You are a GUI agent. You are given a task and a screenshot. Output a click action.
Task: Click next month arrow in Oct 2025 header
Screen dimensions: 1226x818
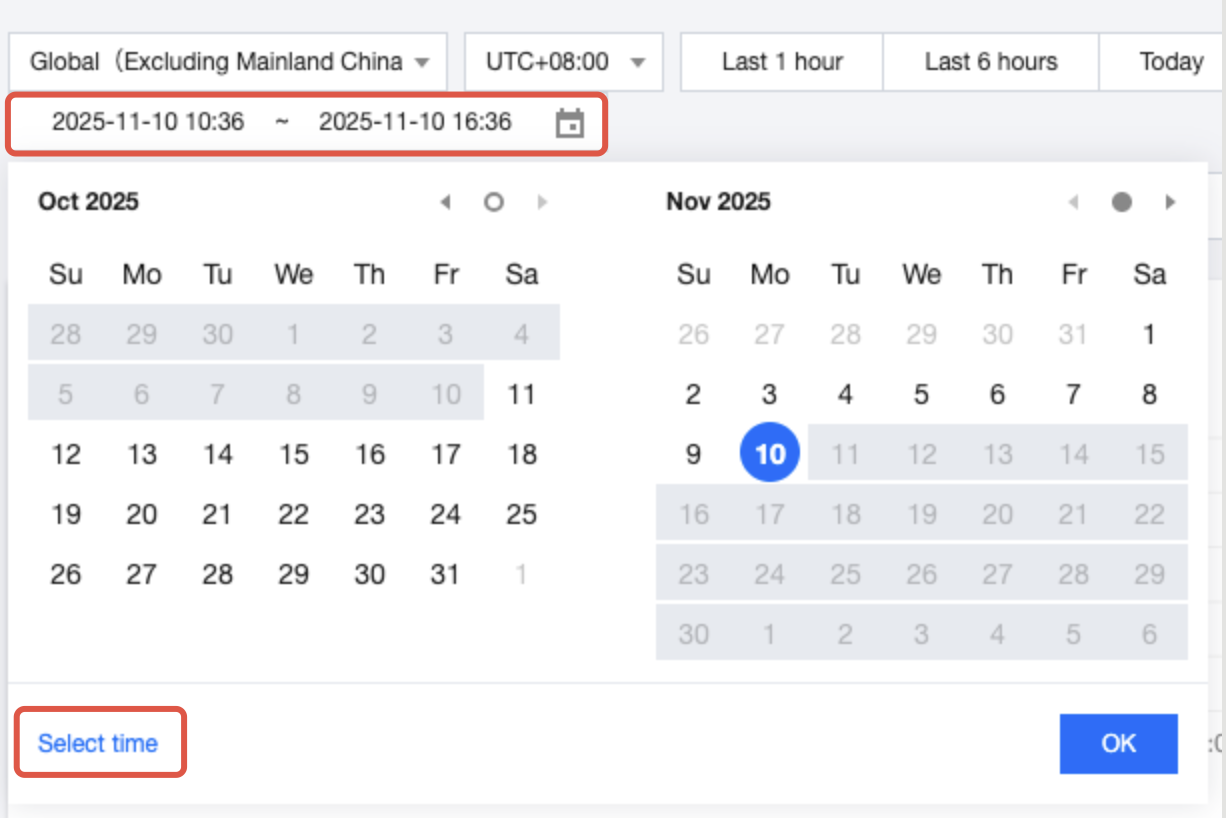541,202
